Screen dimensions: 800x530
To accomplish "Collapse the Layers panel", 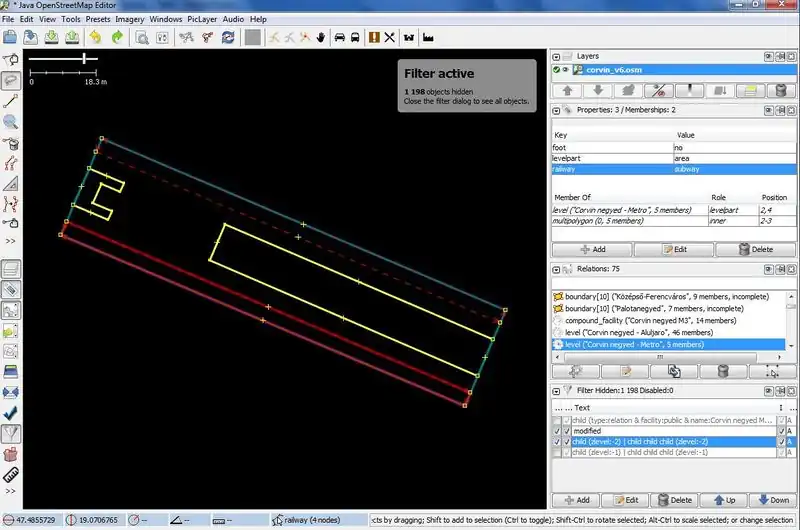I will 556,56.
